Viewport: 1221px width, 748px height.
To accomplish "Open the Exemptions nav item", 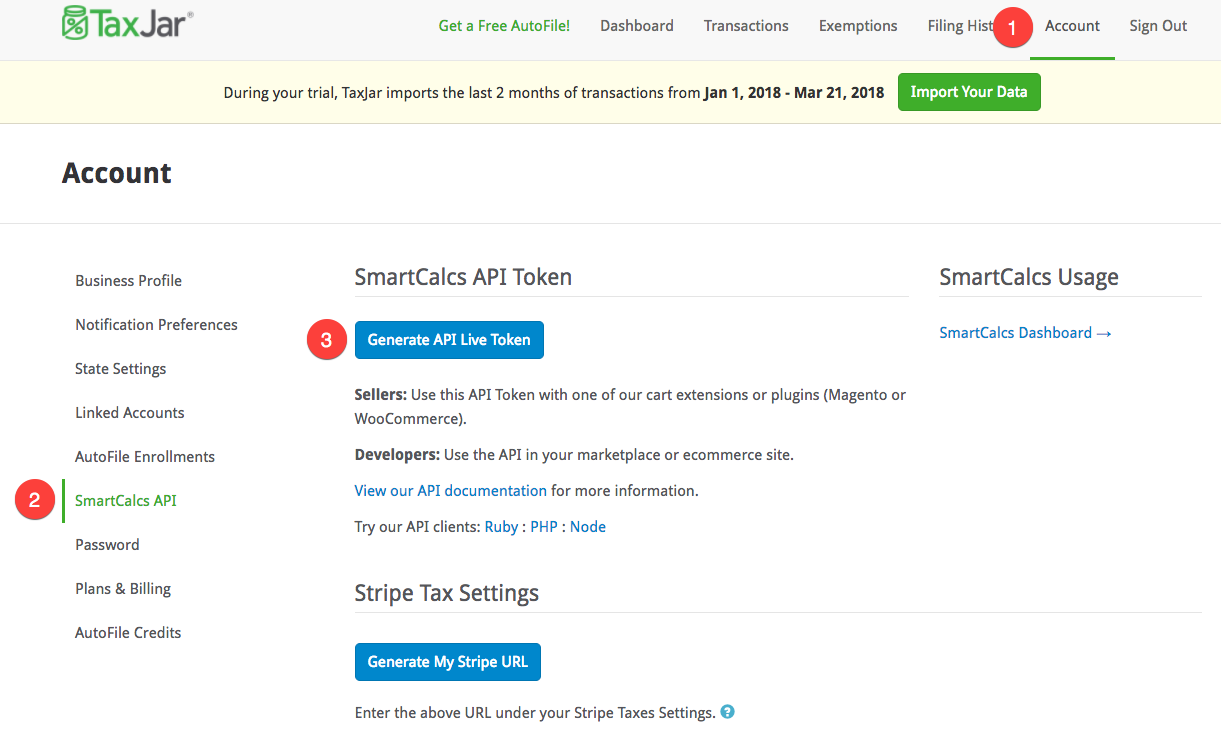I will coord(858,26).
